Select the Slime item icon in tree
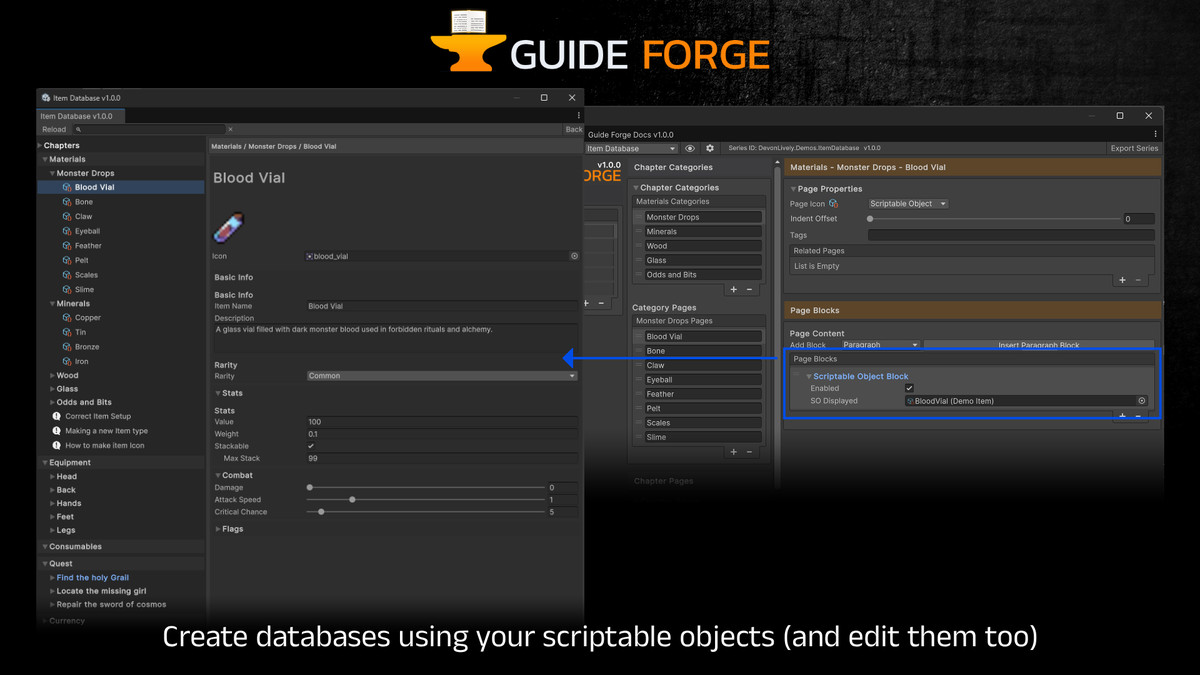The image size is (1200, 675). click(67, 289)
